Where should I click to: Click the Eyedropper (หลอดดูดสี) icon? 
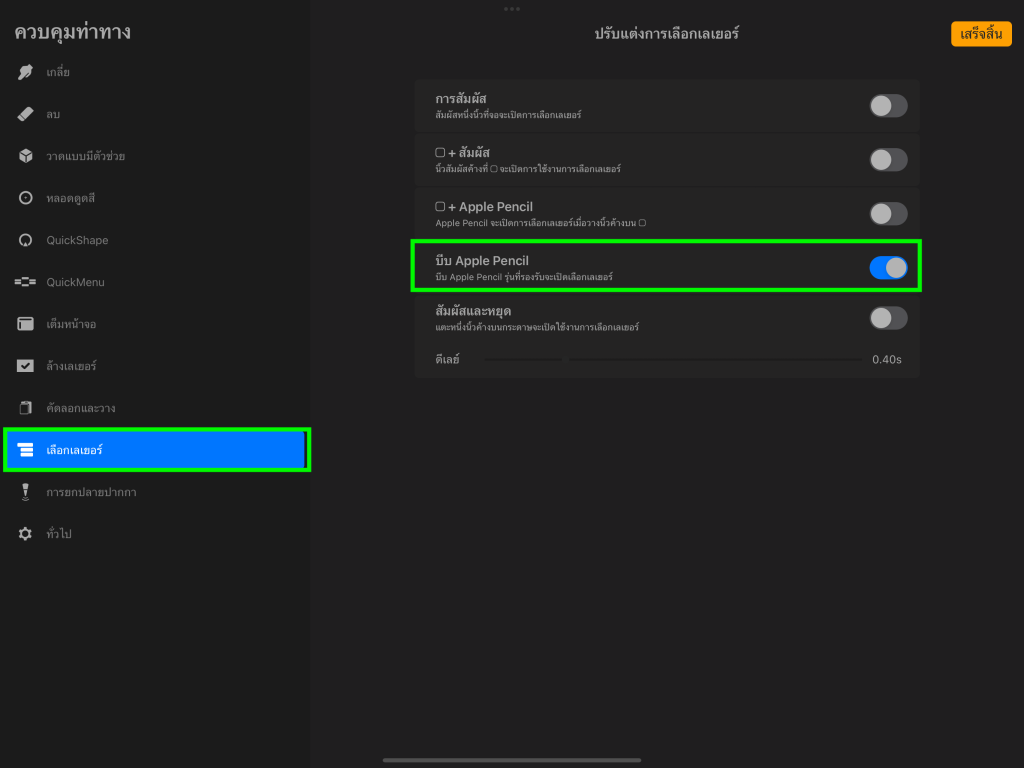tap(26, 198)
